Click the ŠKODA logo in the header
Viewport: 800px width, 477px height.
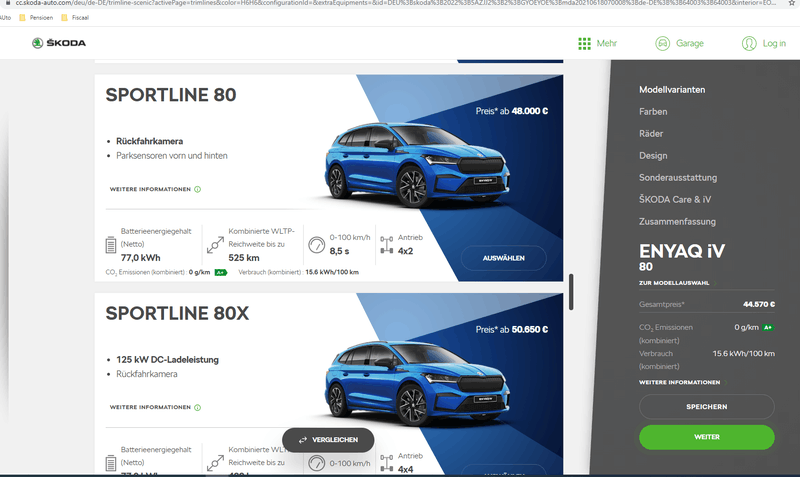59,43
